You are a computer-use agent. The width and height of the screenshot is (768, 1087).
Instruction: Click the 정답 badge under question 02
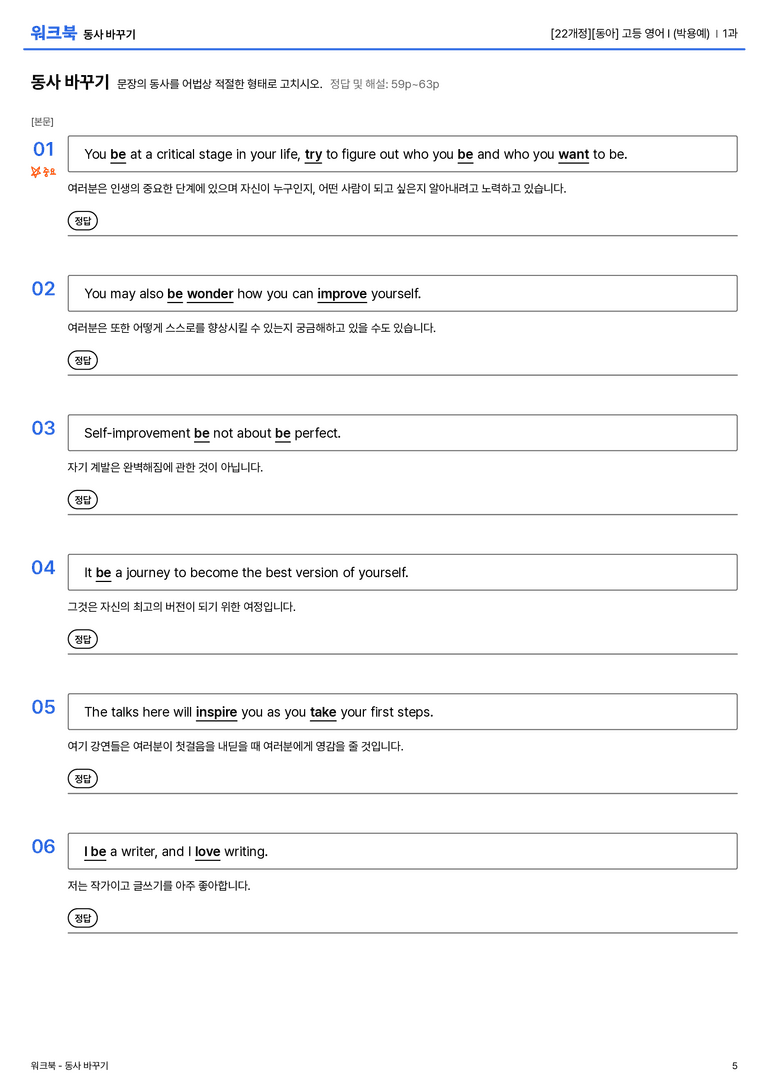[x=82, y=360]
